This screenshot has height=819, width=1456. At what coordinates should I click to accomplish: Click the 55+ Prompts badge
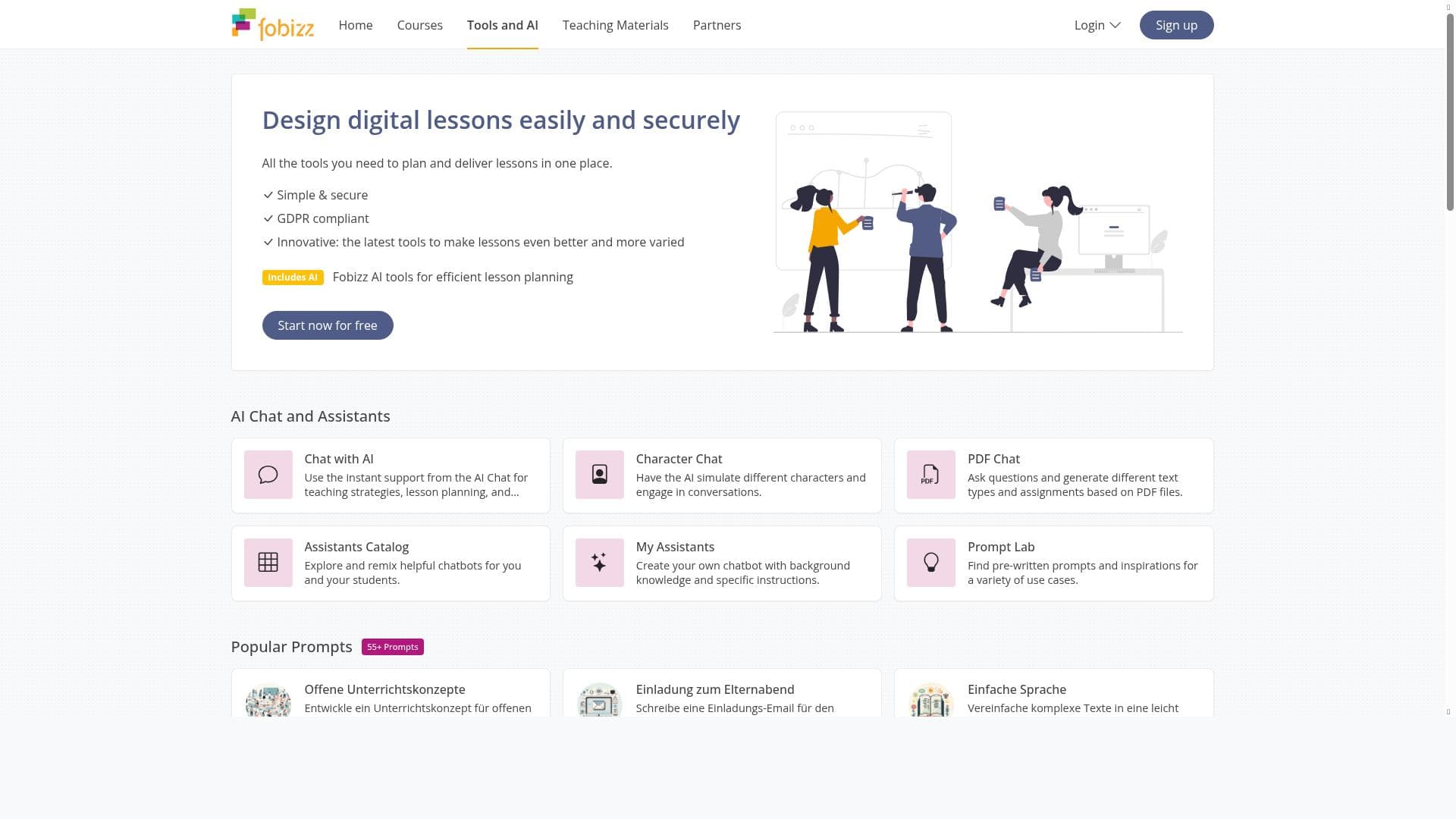[392, 647]
